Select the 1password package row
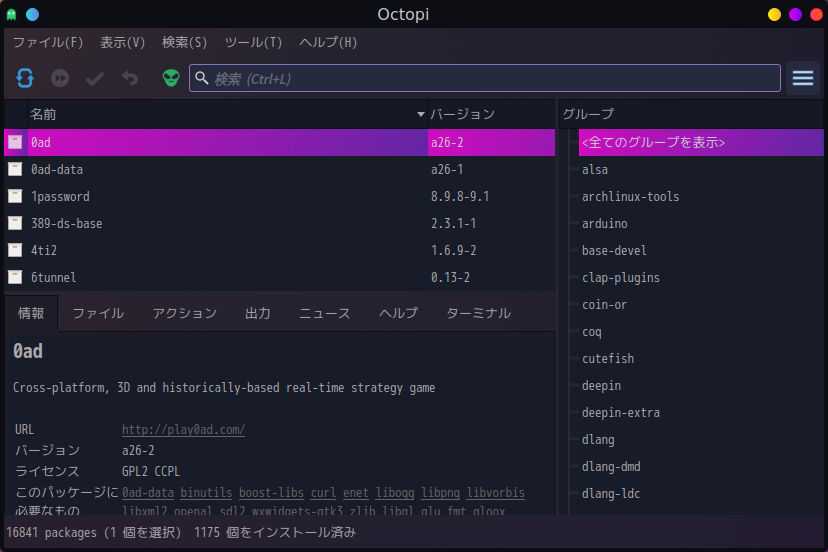 coord(279,197)
